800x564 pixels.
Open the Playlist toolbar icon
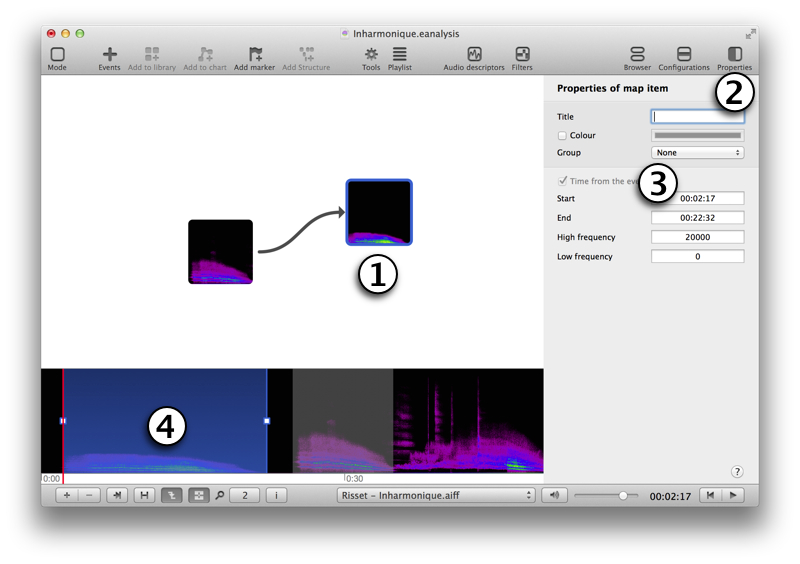point(399,54)
